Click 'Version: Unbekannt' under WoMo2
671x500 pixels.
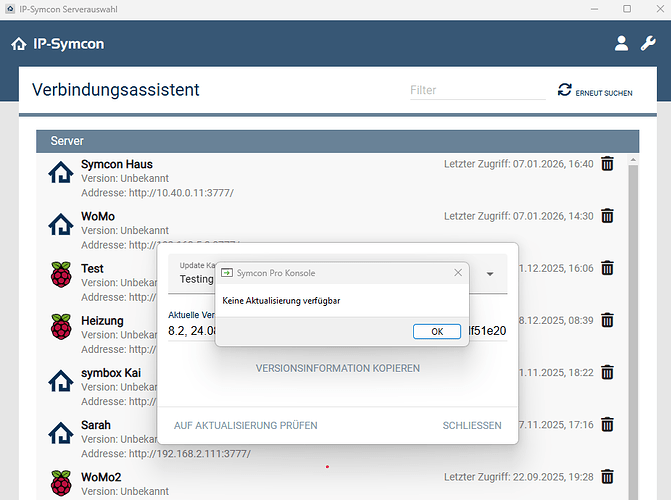(125, 491)
